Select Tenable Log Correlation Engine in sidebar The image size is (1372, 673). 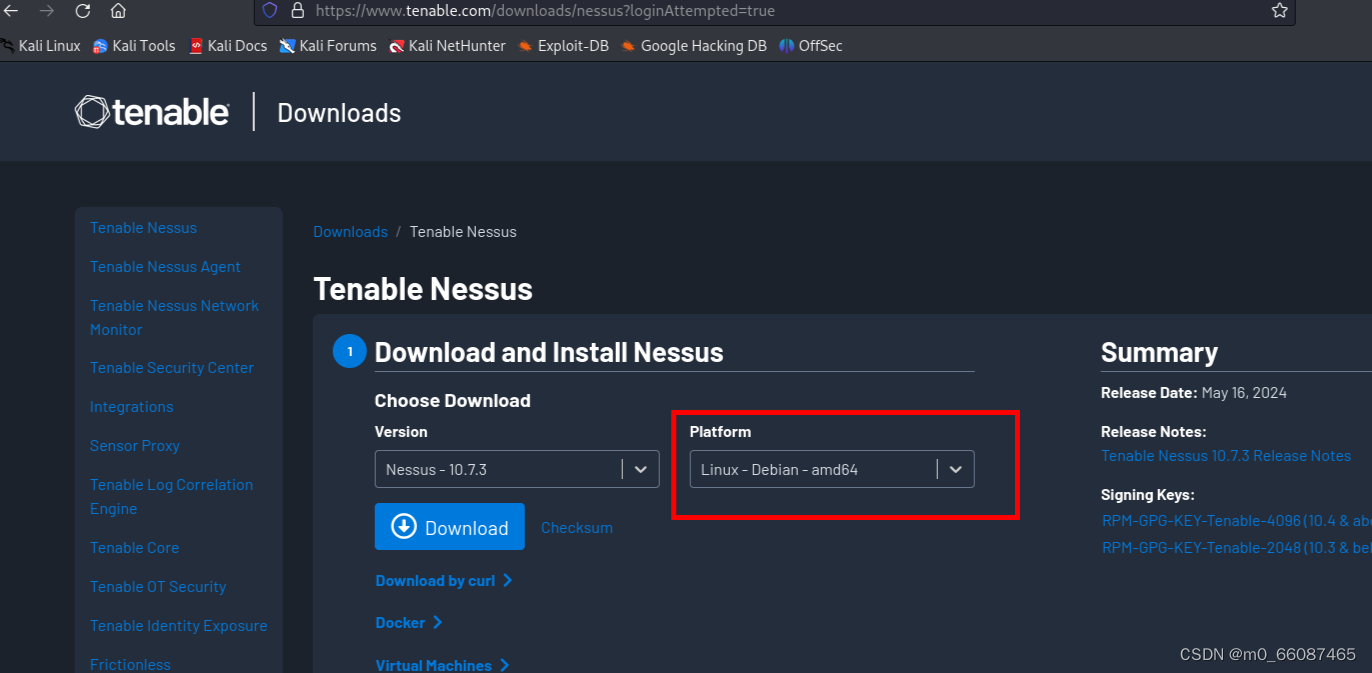(171, 496)
